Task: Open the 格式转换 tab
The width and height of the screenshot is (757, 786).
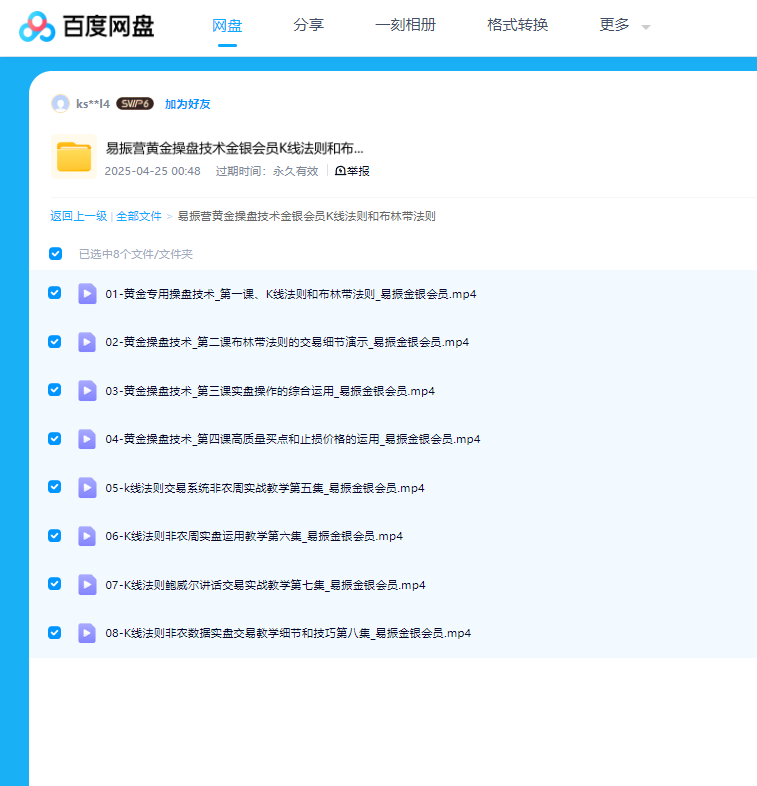Action: 517,26
